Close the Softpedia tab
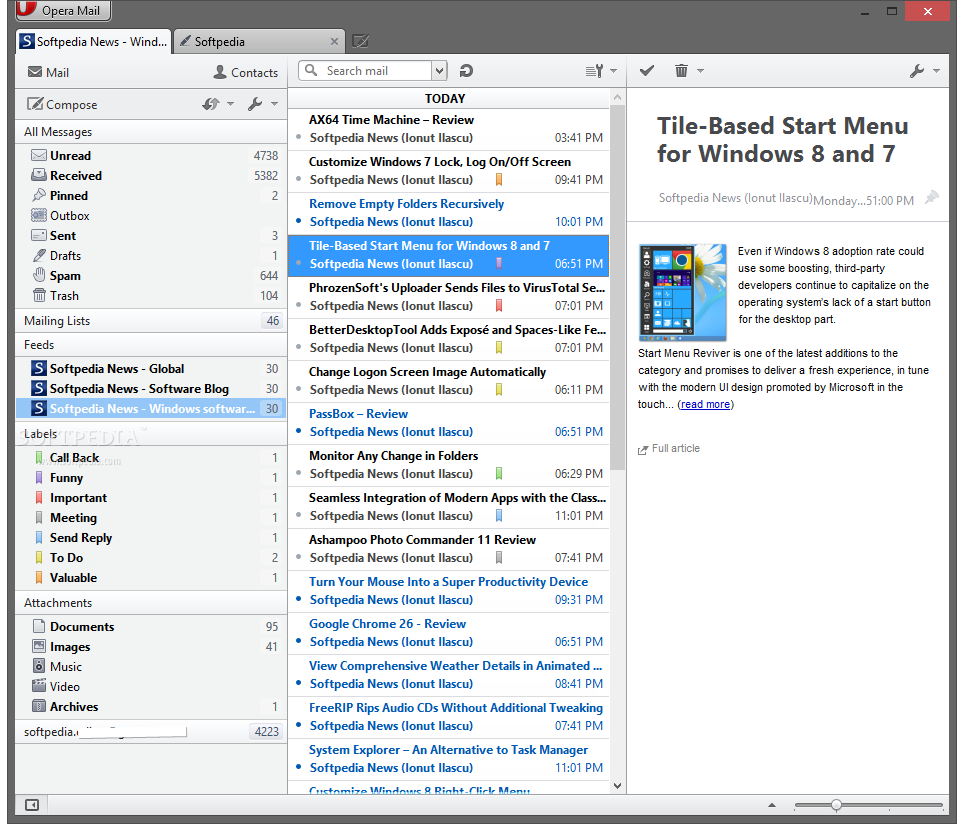The image size is (957, 824). pos(334,42)
